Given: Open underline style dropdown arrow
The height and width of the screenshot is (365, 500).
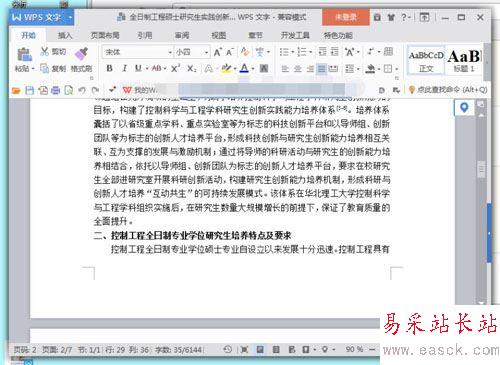Looking at the screenshot, I should point(147,69).
